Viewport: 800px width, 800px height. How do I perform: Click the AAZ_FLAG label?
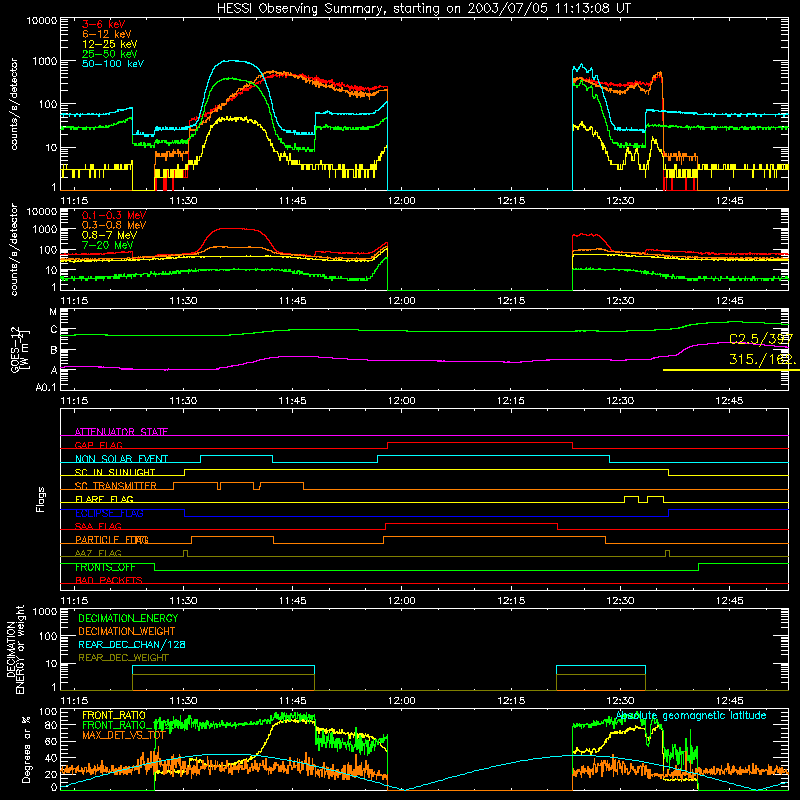coord(98,553)
